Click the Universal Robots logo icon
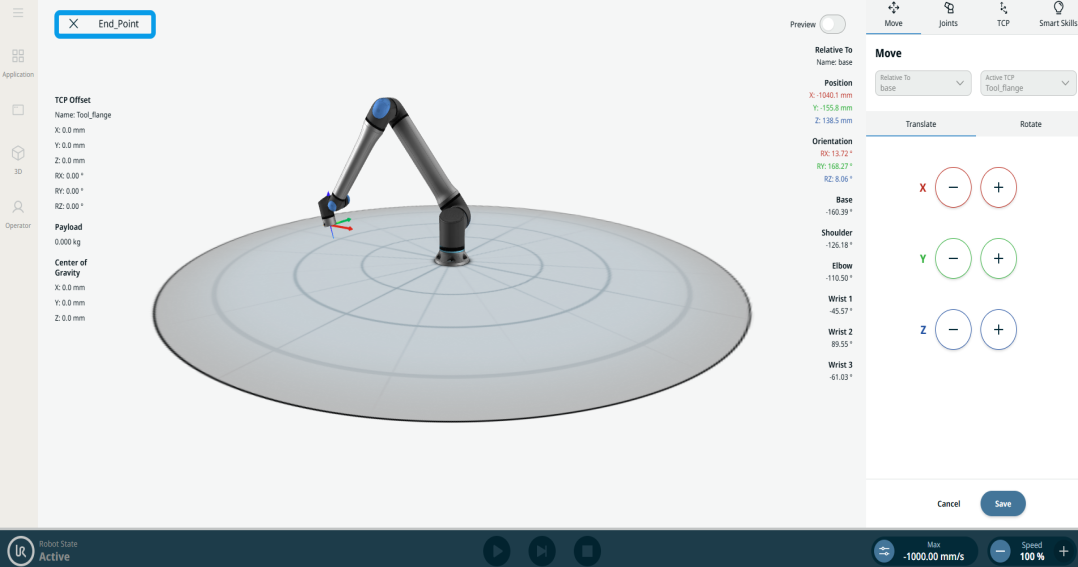The image size is (1078, 567). pos(20,551)
